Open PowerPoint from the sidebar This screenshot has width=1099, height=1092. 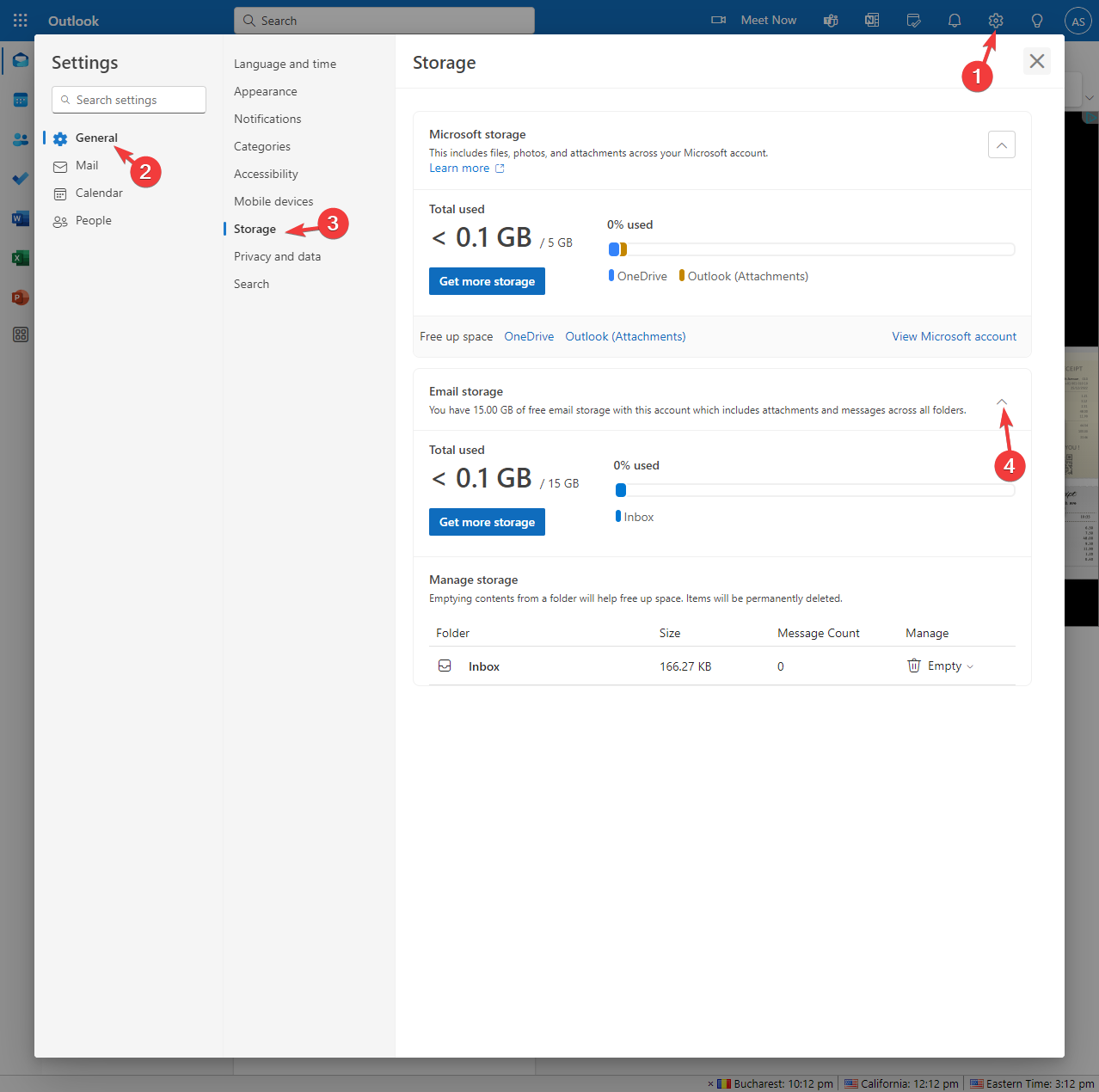(x=20, y=297)
